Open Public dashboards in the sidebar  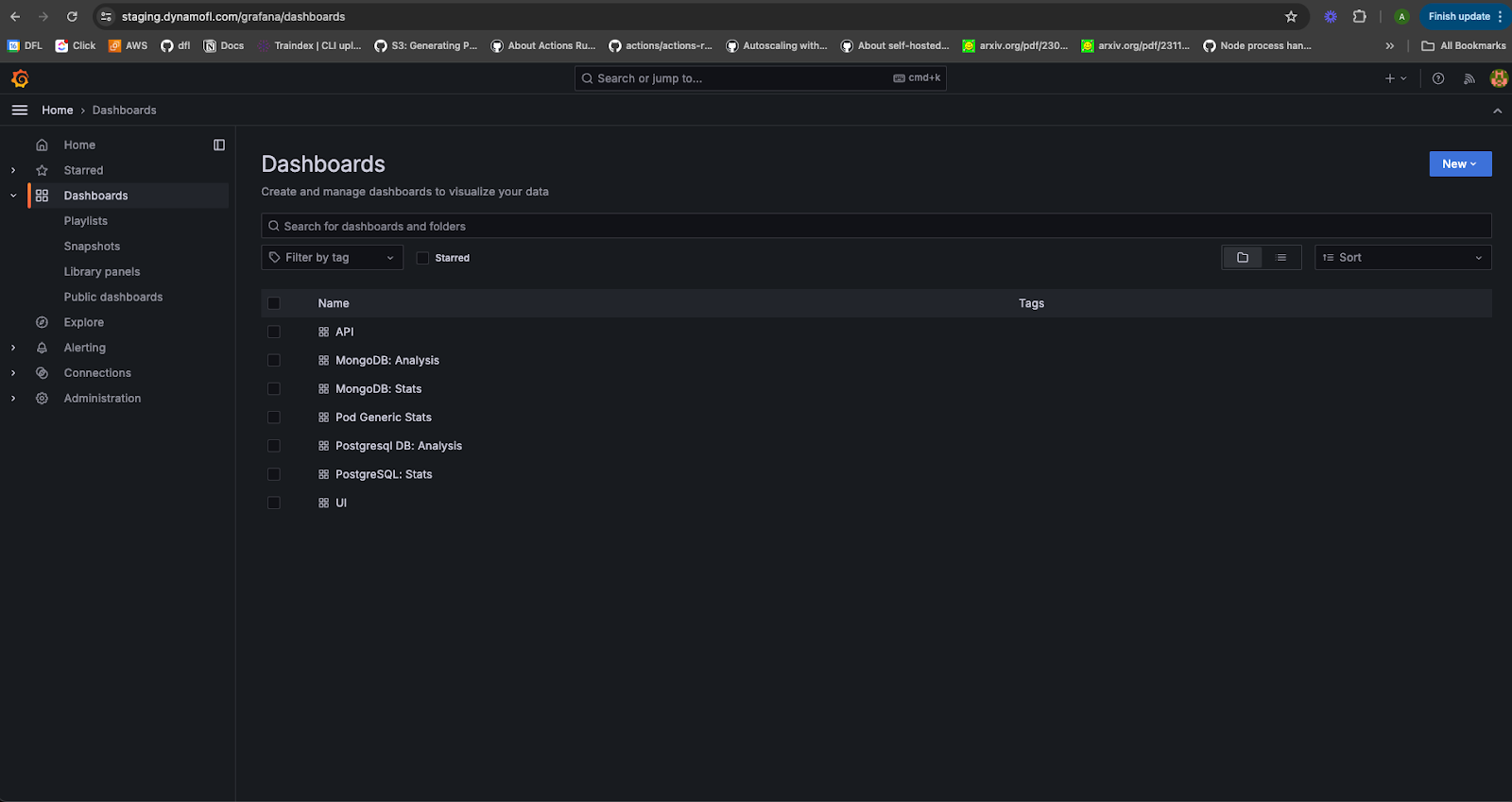113,297
